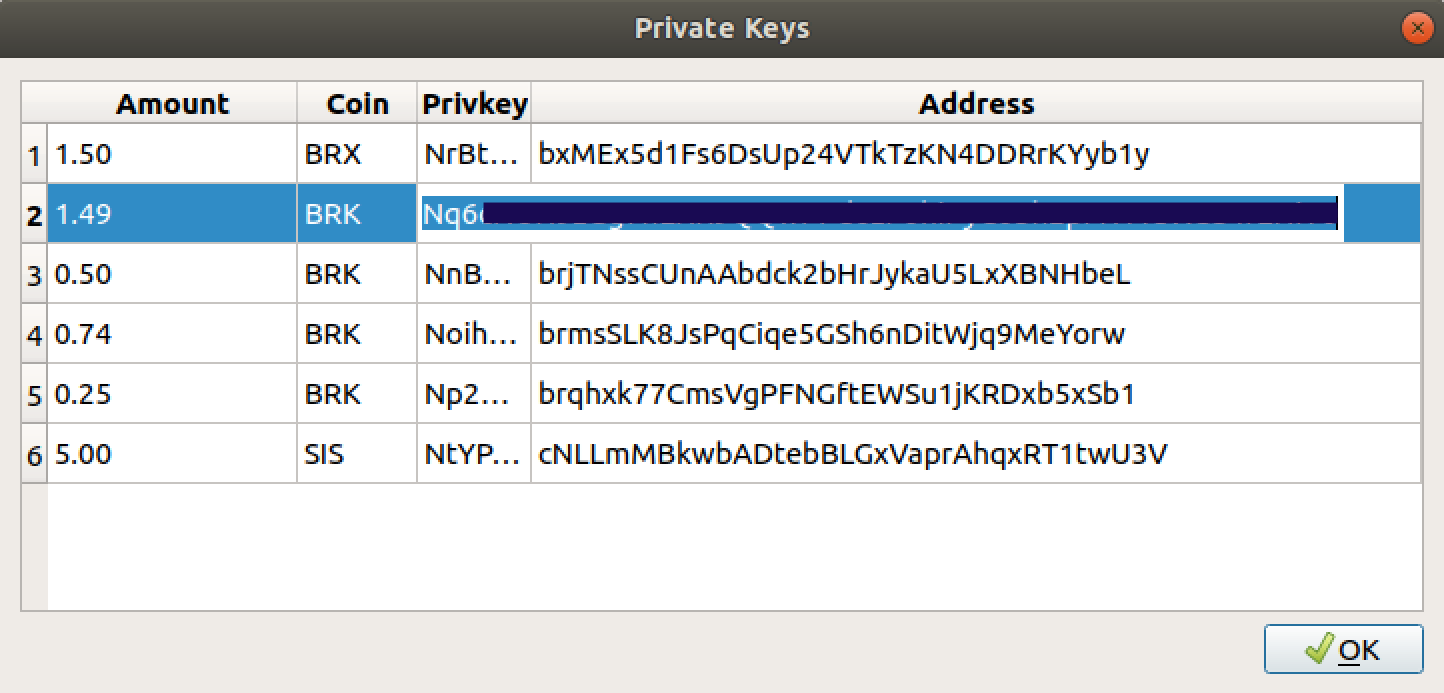Click the orange close icon in title bar

[1418, 28]
